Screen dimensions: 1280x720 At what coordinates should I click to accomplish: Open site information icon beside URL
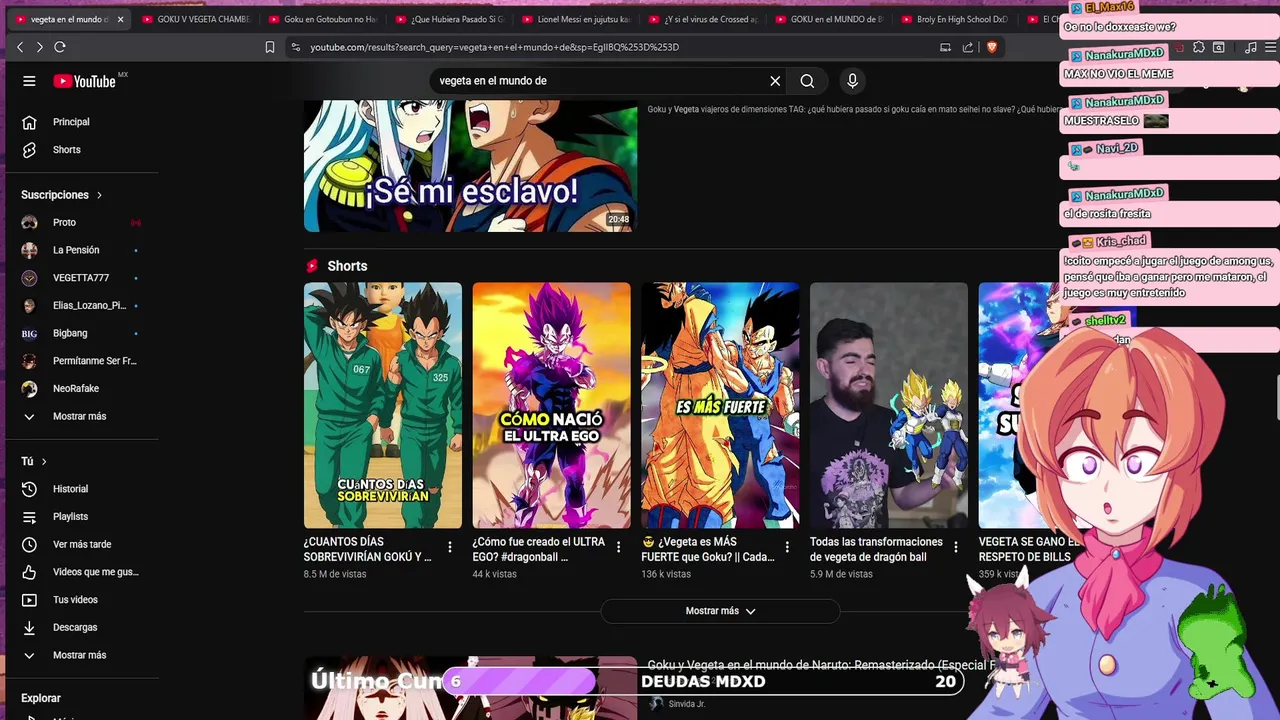click(295, 47)
